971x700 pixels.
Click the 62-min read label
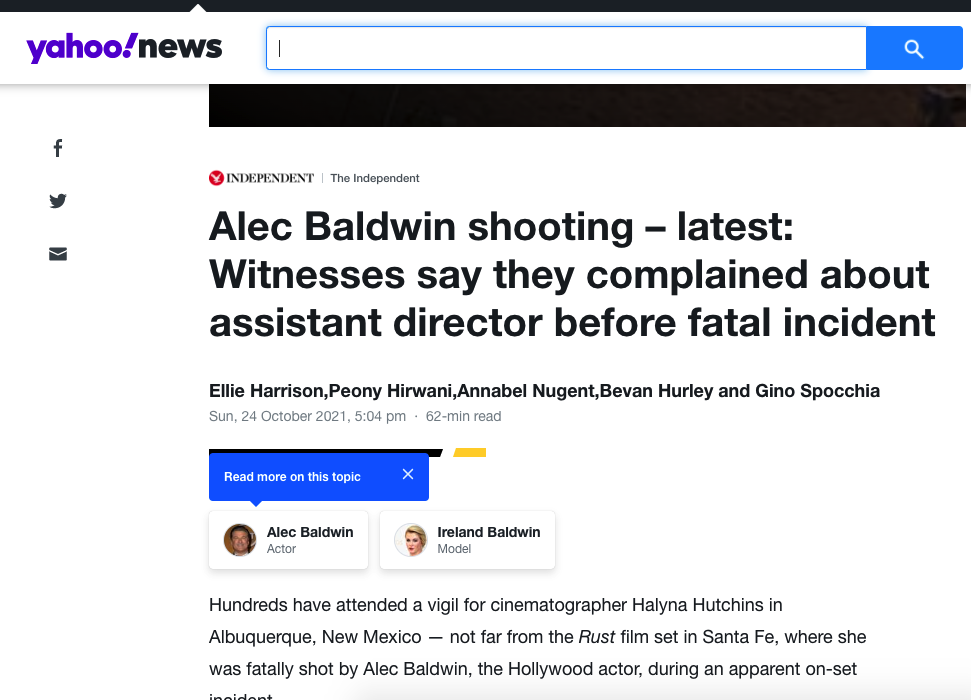pyautogui.click(x=463, y=416)
